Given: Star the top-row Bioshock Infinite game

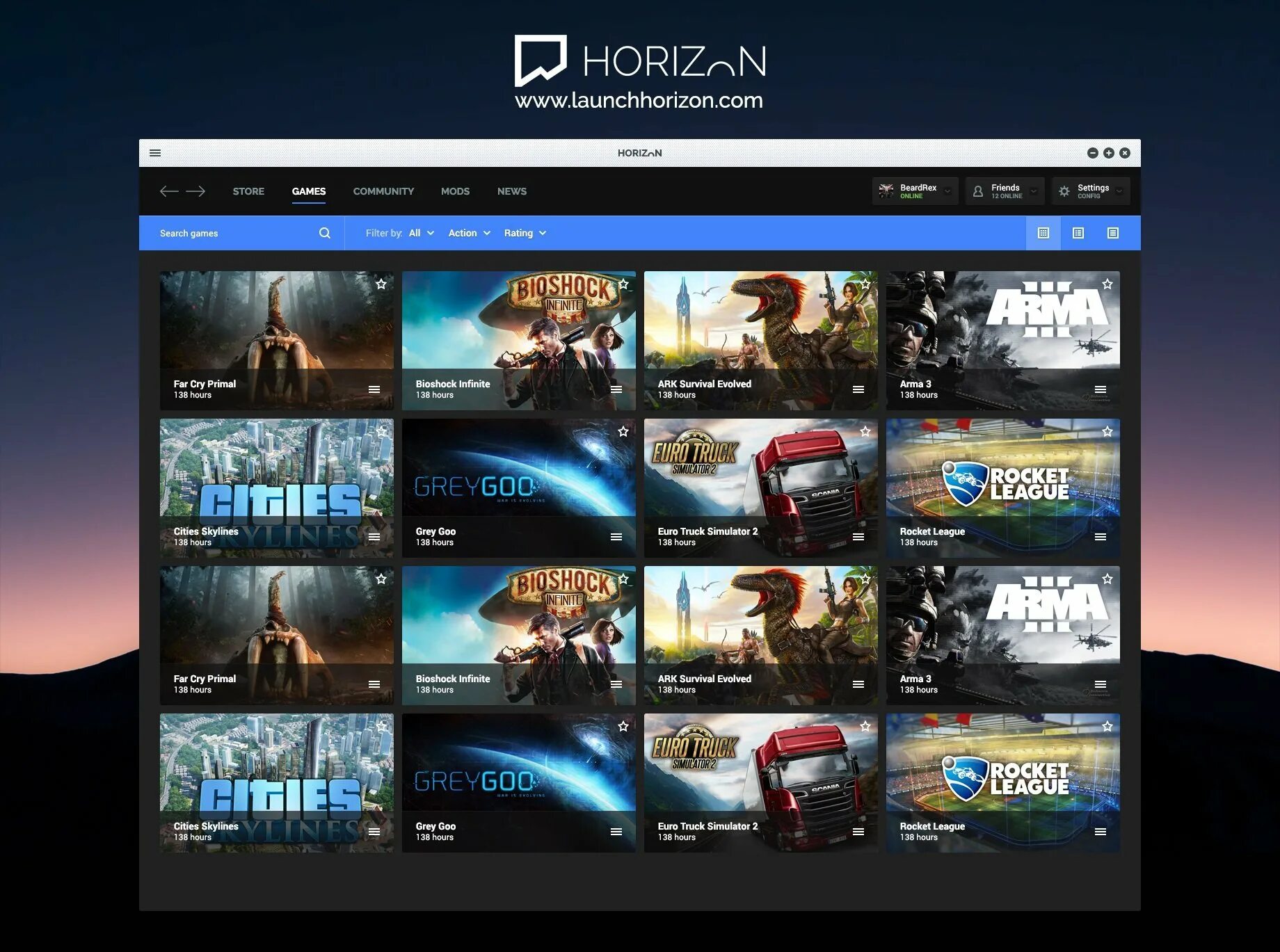Looking at the screenshot, I should tap(623, 284).
